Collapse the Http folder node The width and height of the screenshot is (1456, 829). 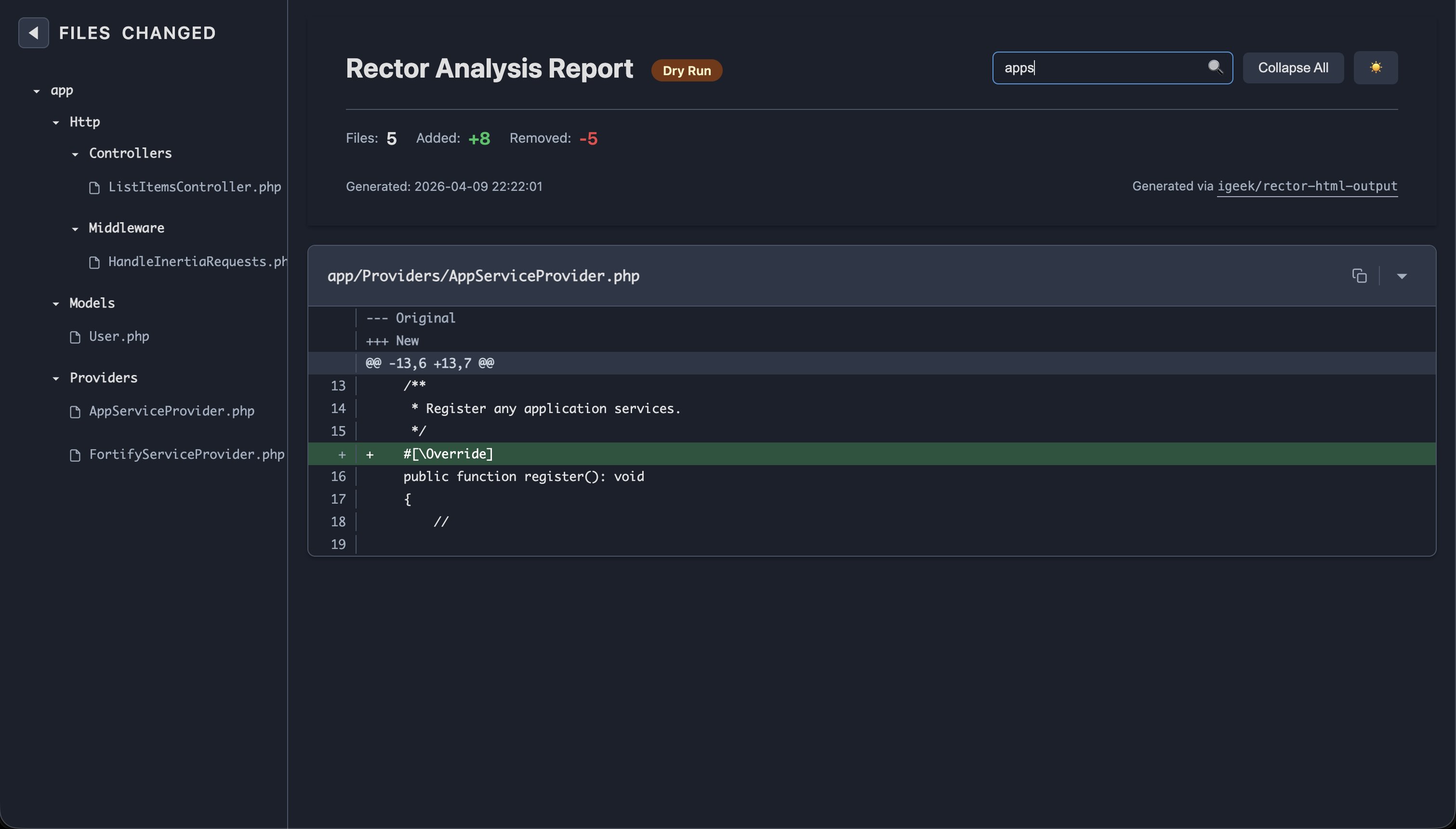pyautogui.click(x=56, y=122)
